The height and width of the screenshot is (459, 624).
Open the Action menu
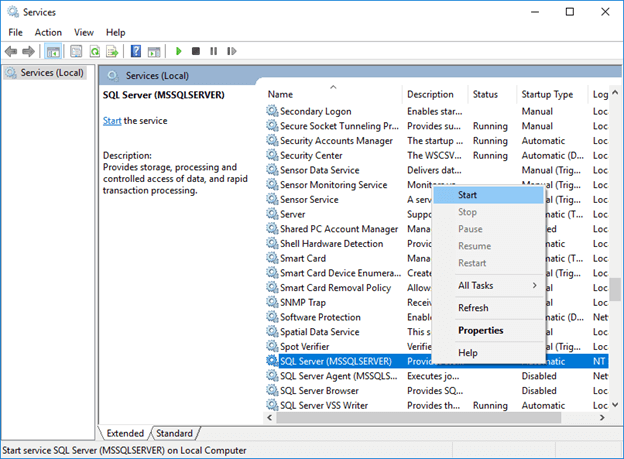point(48,32)
